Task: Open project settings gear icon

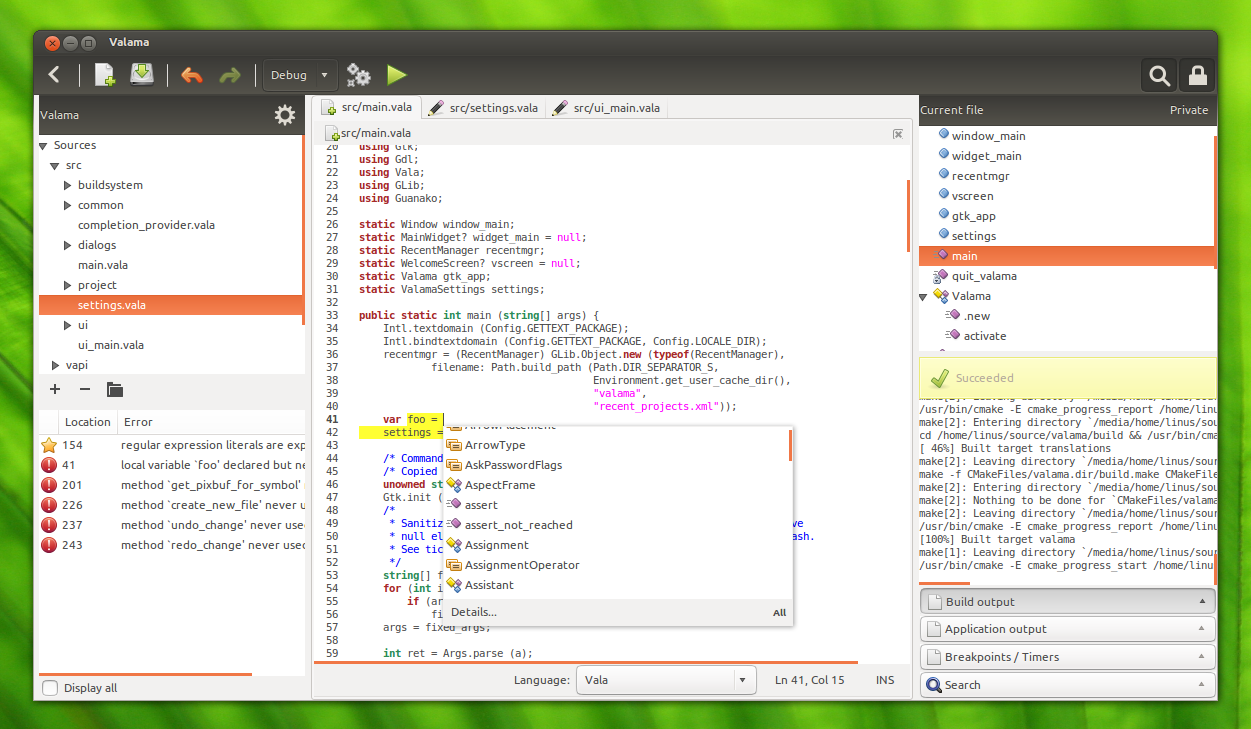Action: (x=285, y=116)
